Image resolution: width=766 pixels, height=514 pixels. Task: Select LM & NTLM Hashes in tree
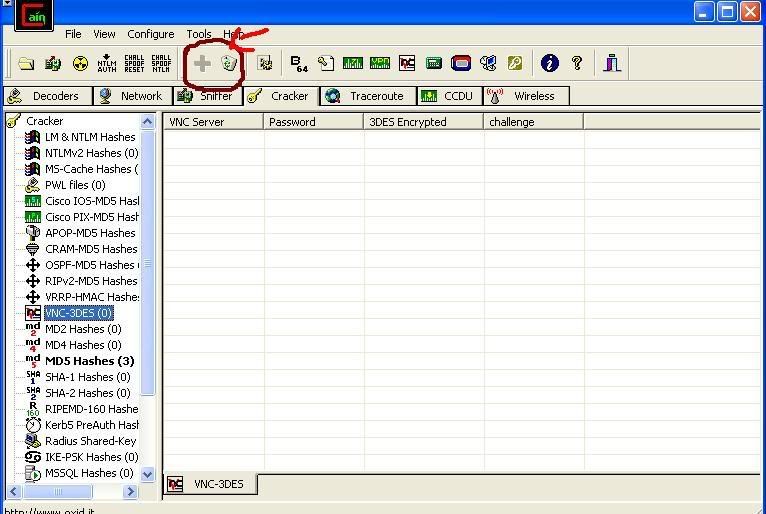90,137
